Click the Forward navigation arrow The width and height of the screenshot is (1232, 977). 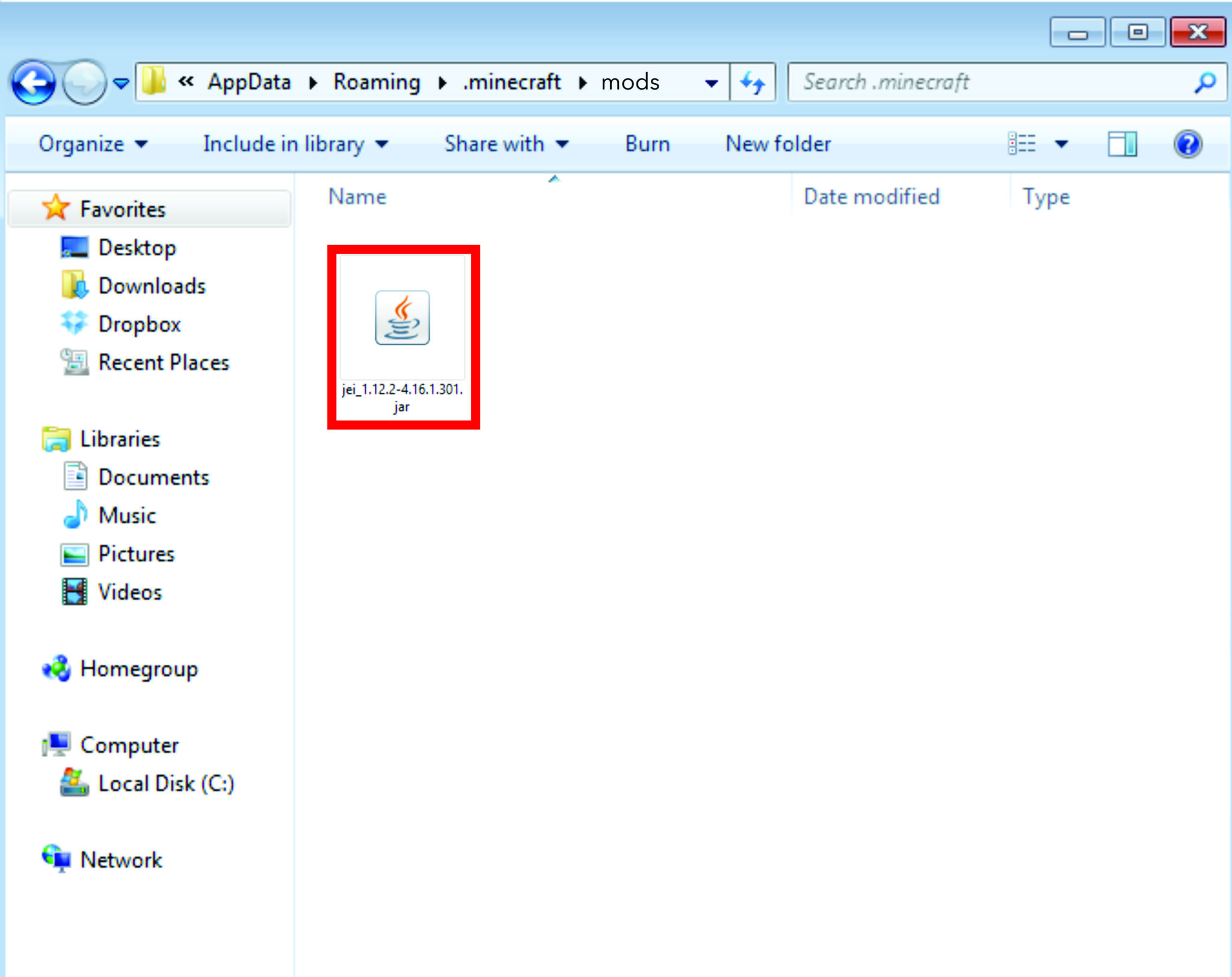[x=84, y=82]
